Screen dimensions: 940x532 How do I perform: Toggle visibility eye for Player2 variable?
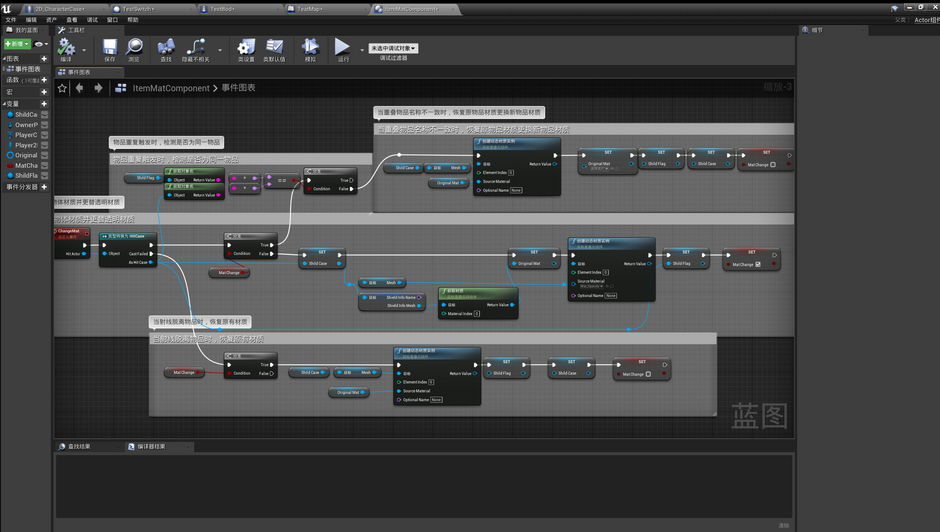(x=44, y=145)
